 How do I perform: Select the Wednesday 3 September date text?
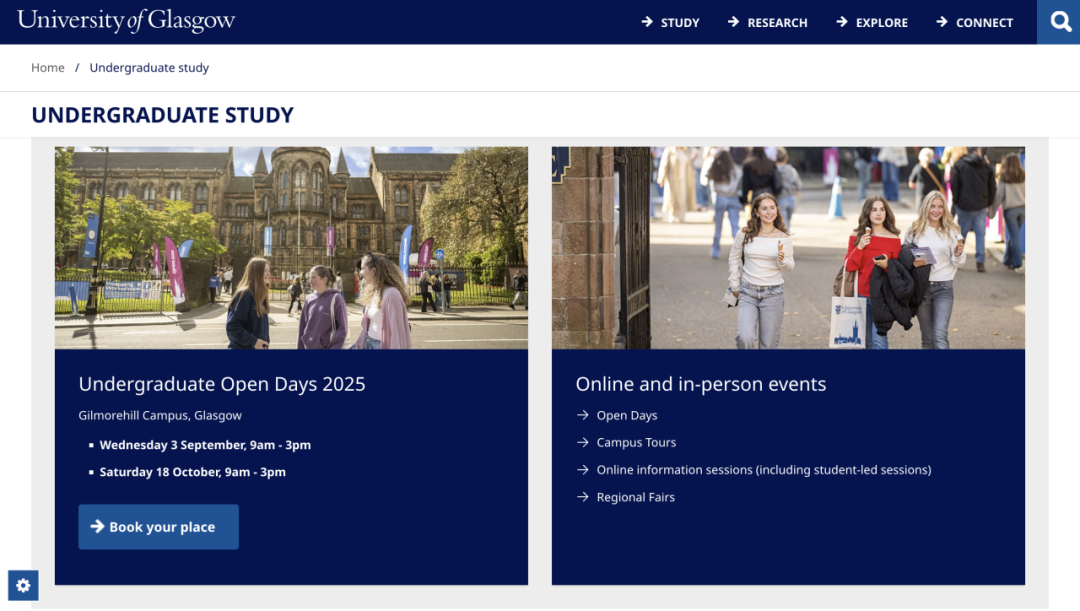pyautogui.click(x=205, y=445)
